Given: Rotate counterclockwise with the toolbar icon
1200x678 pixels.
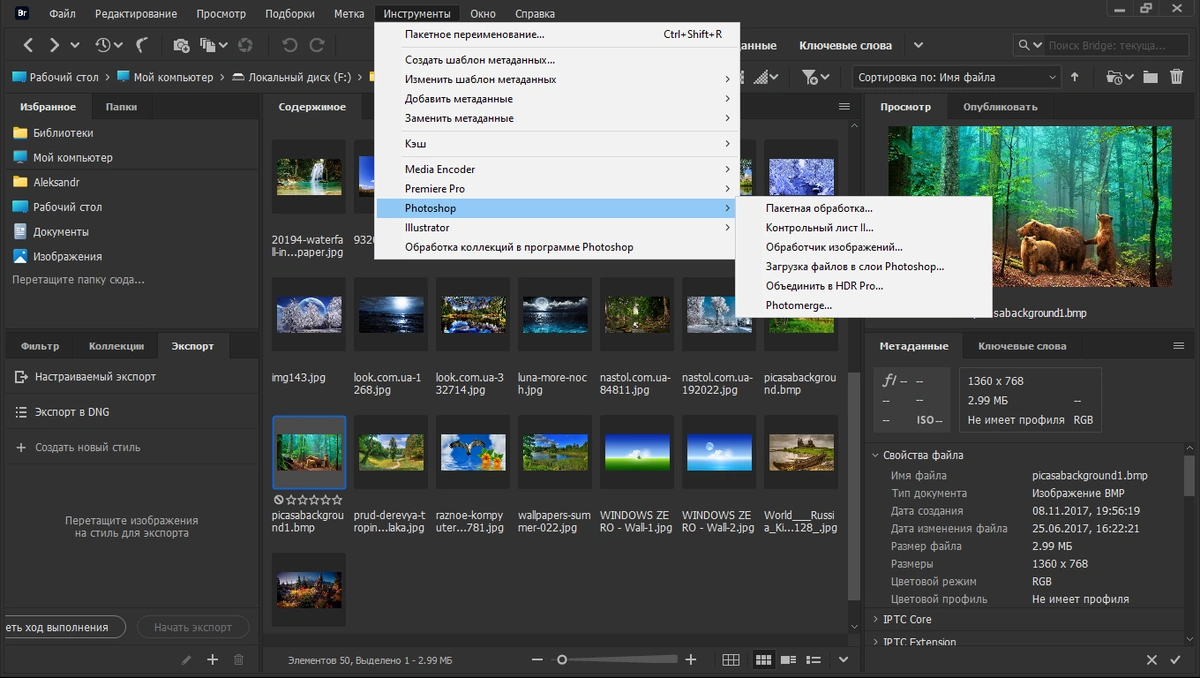Looking at the screenshot, I should coord(290,45).
